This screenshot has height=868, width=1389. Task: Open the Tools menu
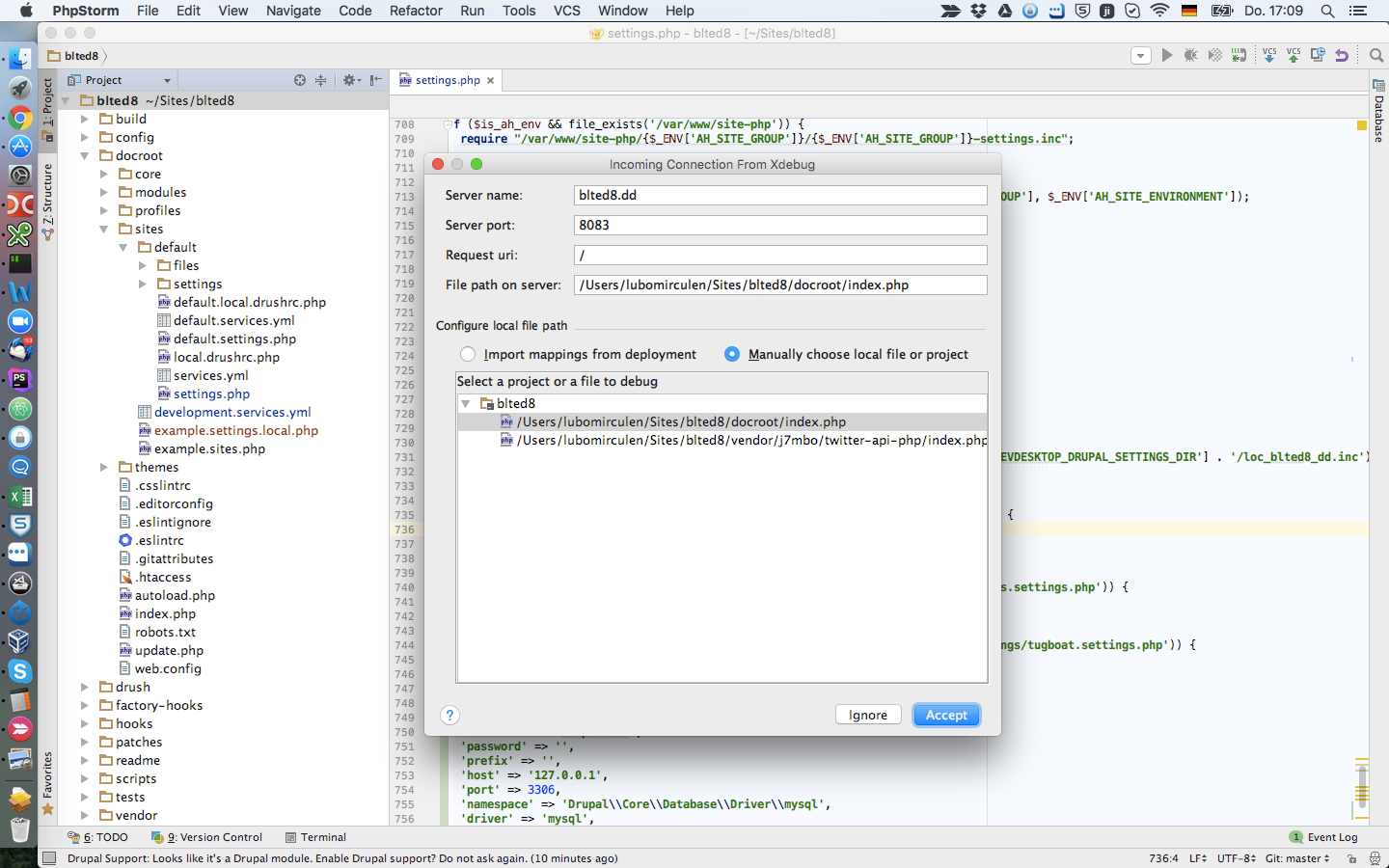coord(519,11)
